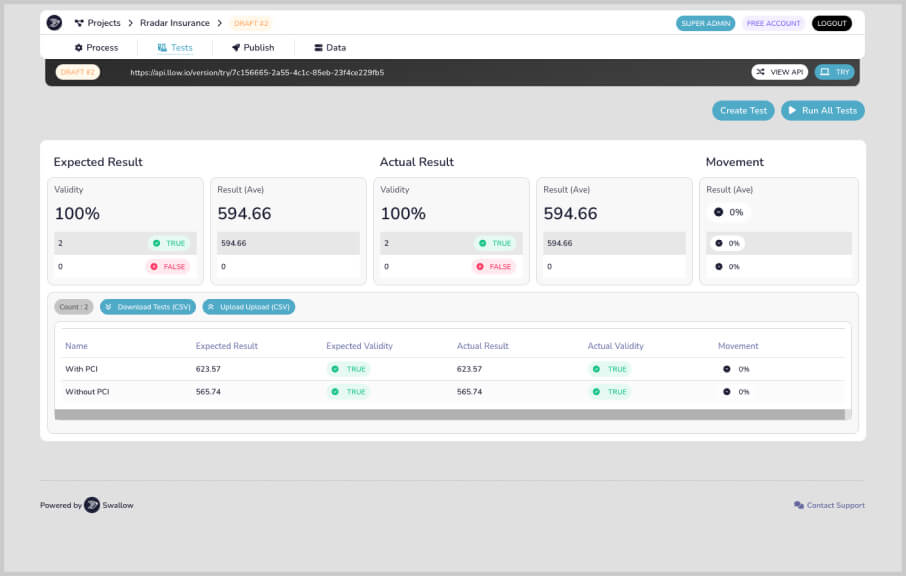Click Without PCI movement 0% indicator
Image resolution: width=906 pixels, height=576 pixels.
tap(736, 392)
